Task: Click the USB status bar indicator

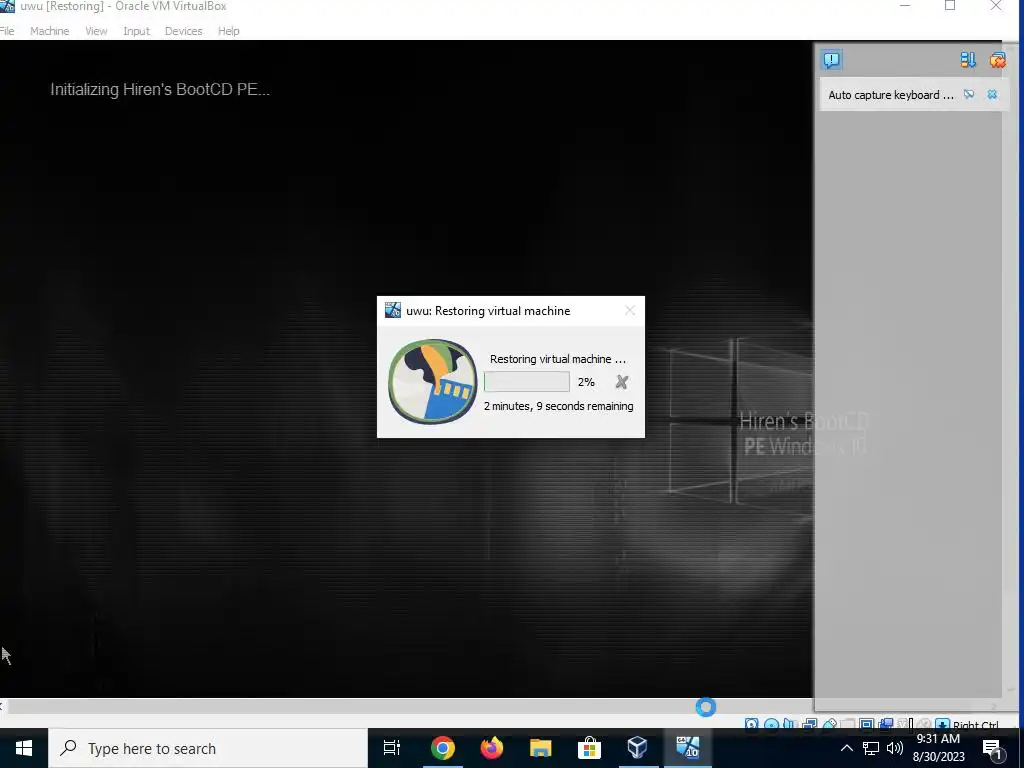Action: pos(829,724)
